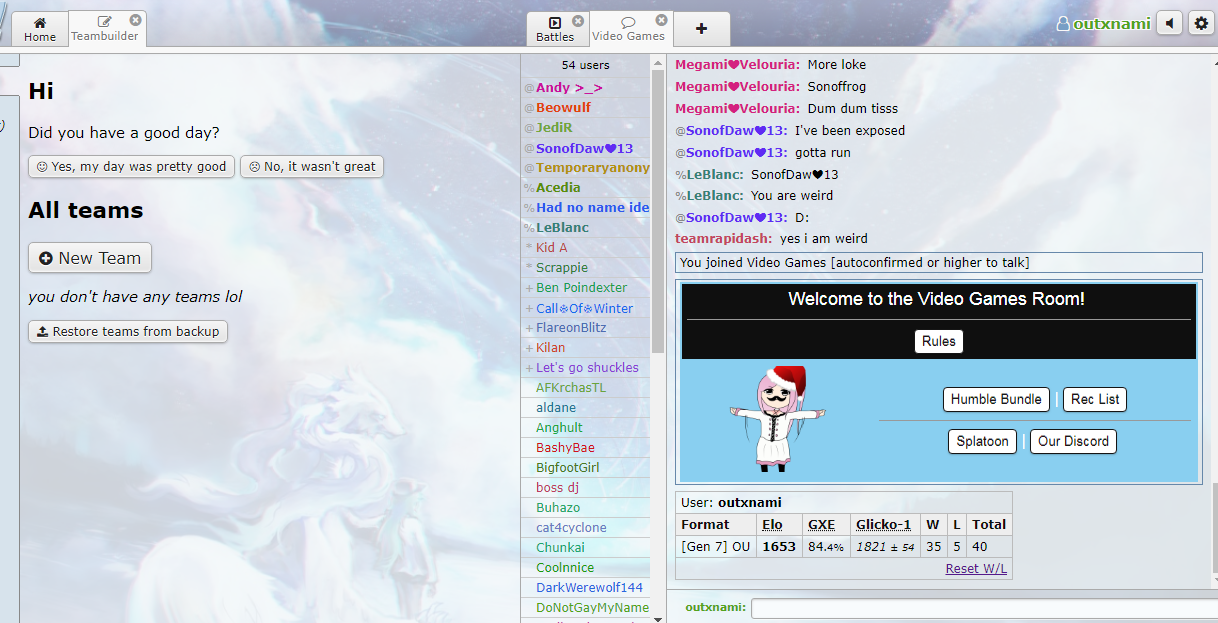The height and width of the screenshot is (623, 1218).
Task: Open the Rules button
Action: 938,341
